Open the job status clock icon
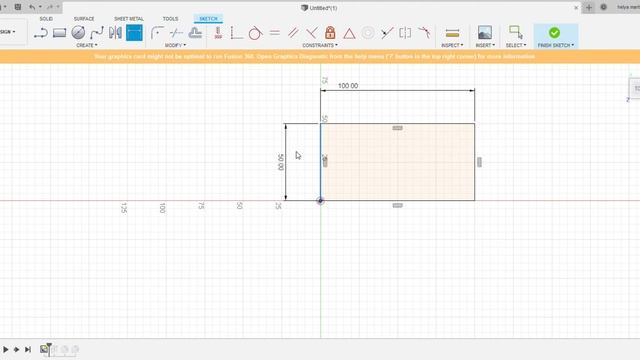 click(603, 7)
